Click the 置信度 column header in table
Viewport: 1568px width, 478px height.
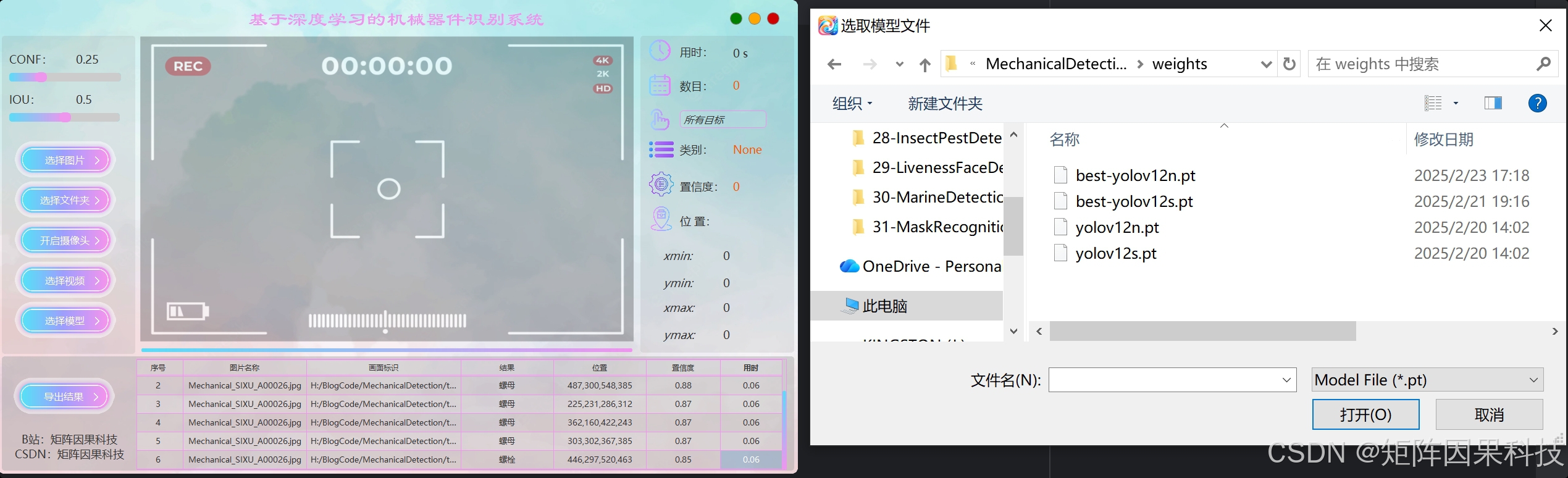(x=682, y=367)
